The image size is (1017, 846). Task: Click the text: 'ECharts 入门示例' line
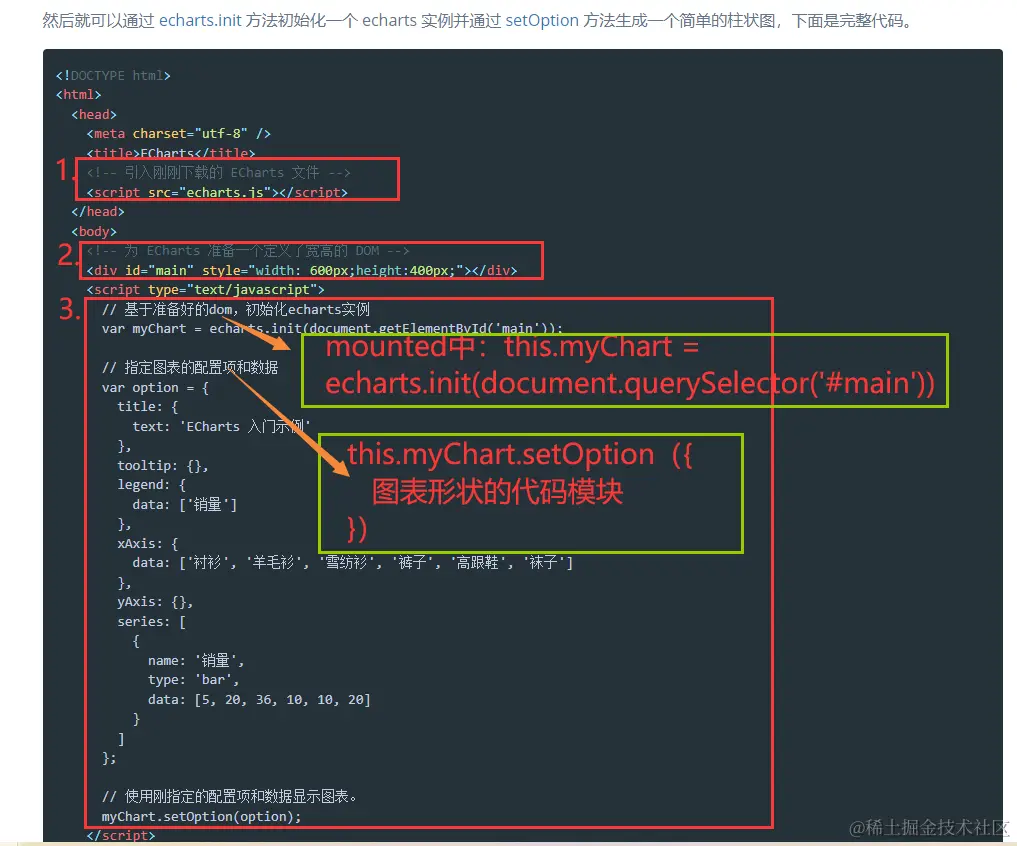[x=221, y=426]
